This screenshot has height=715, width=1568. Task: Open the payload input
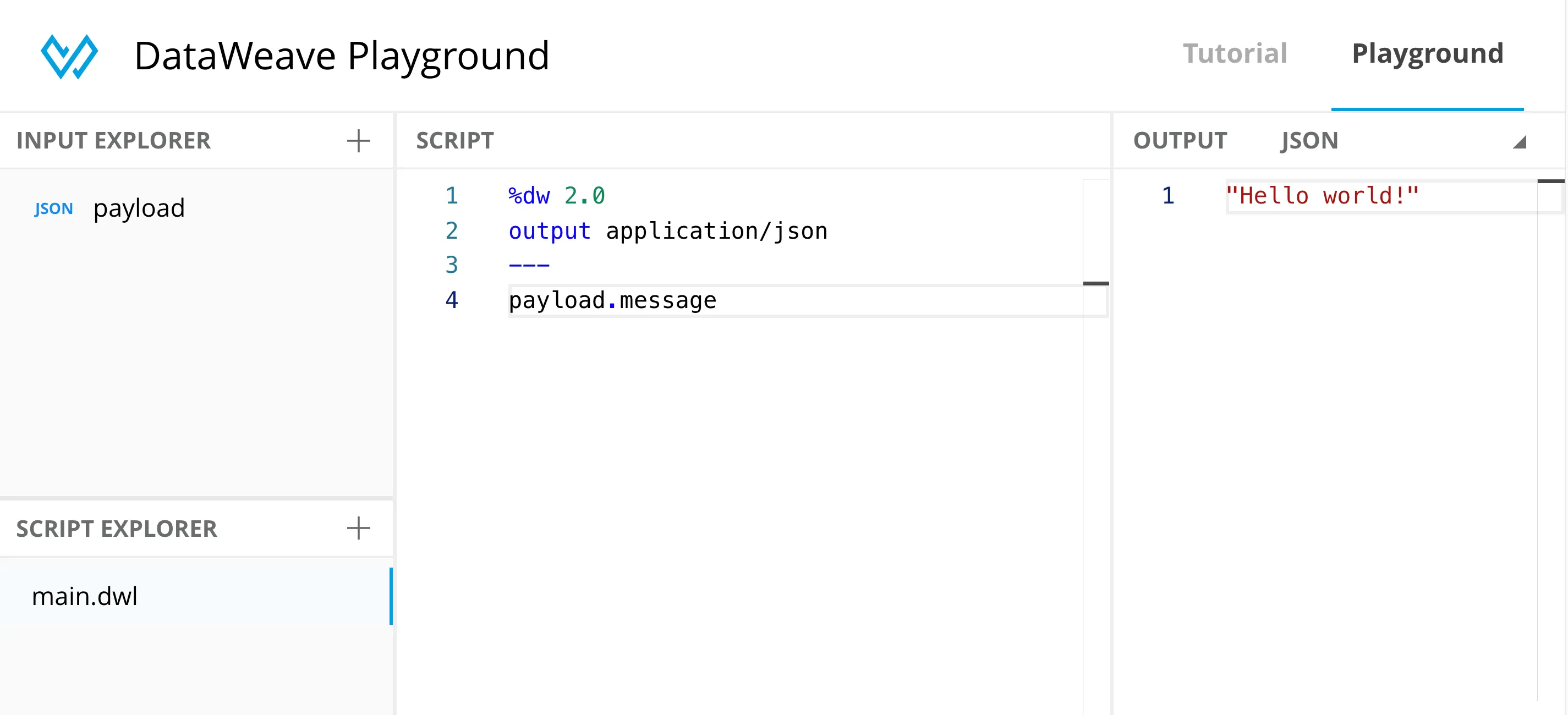tap(139, 208)
